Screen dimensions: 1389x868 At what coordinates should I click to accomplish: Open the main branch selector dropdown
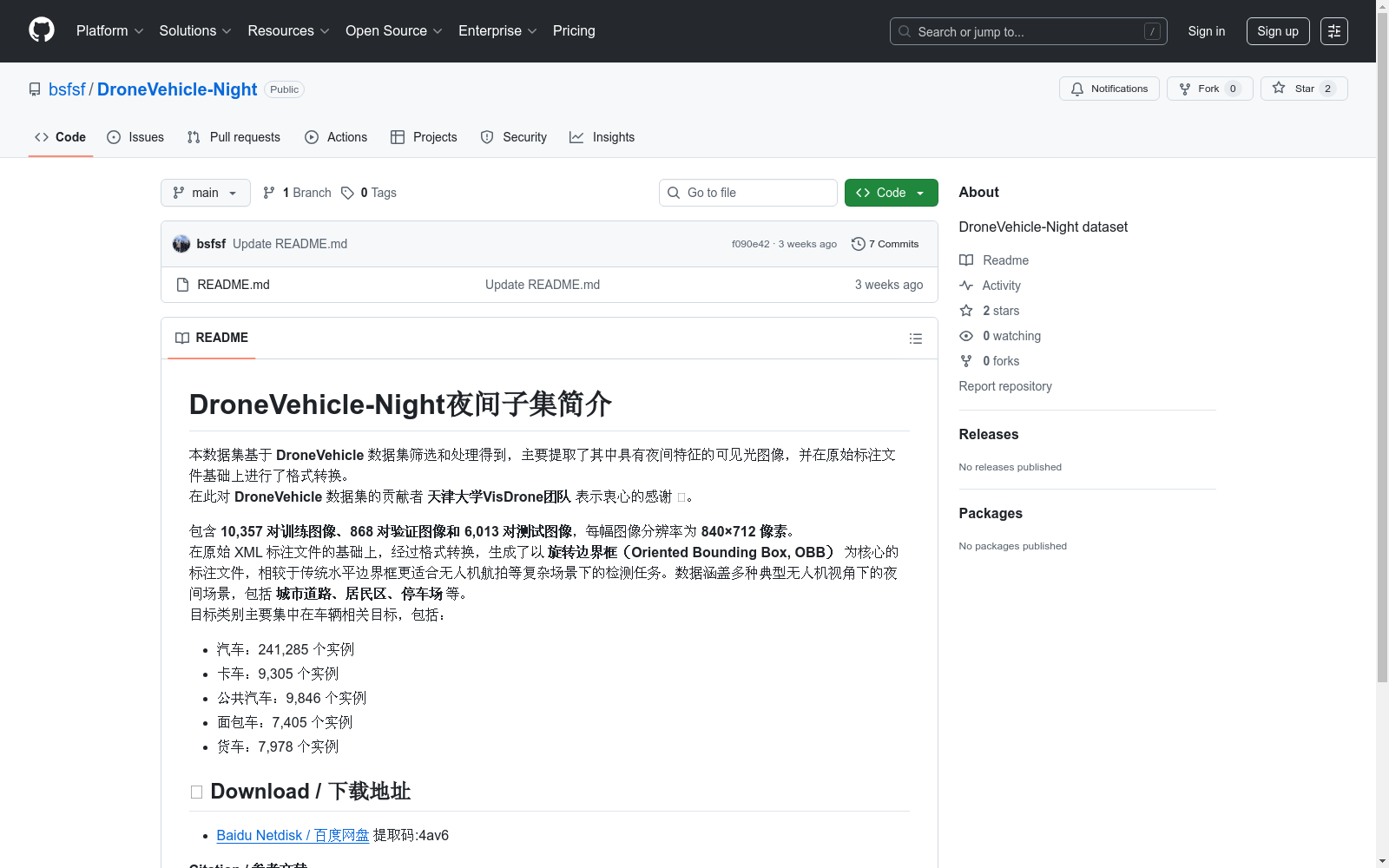(x=206, y=193)
